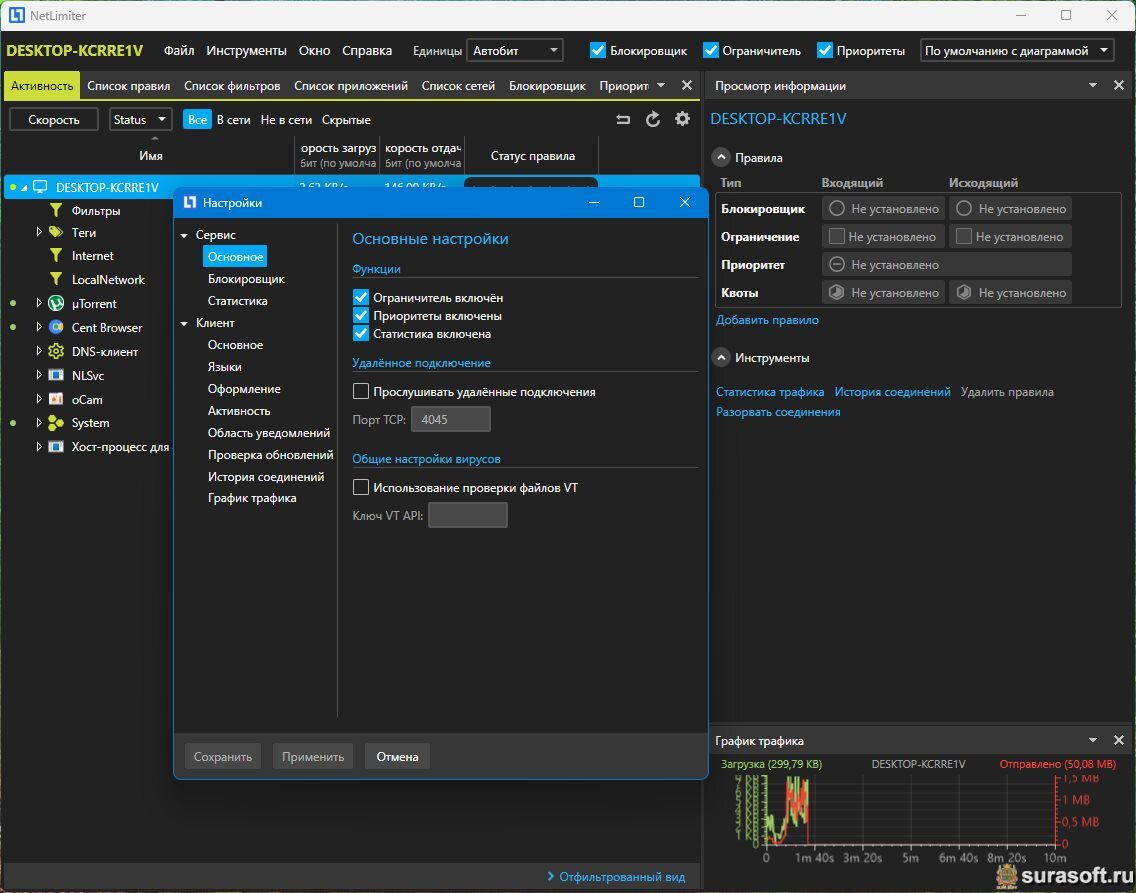Collapse the Инструменты section
The image size is (1136, 893).
tap(721, 358)
